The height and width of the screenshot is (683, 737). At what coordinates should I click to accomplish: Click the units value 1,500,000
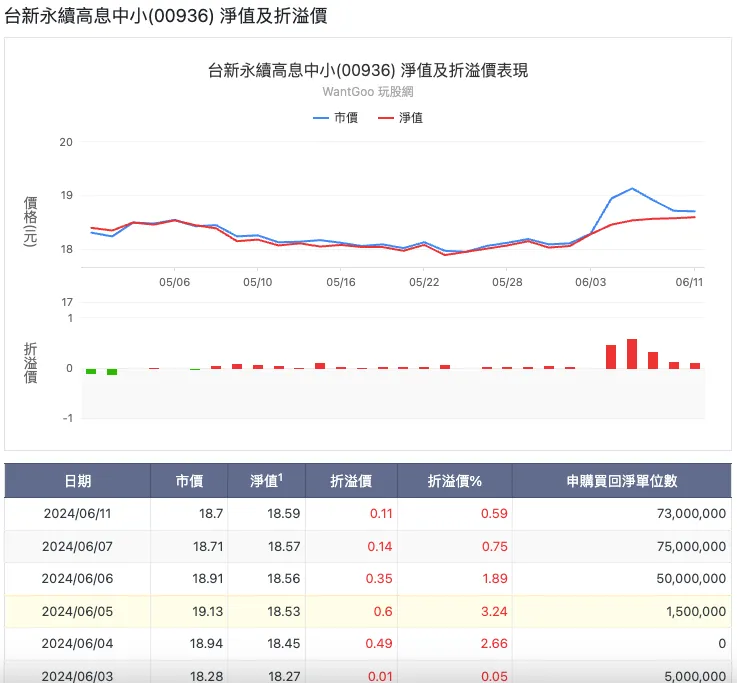(x=696, y=612)
